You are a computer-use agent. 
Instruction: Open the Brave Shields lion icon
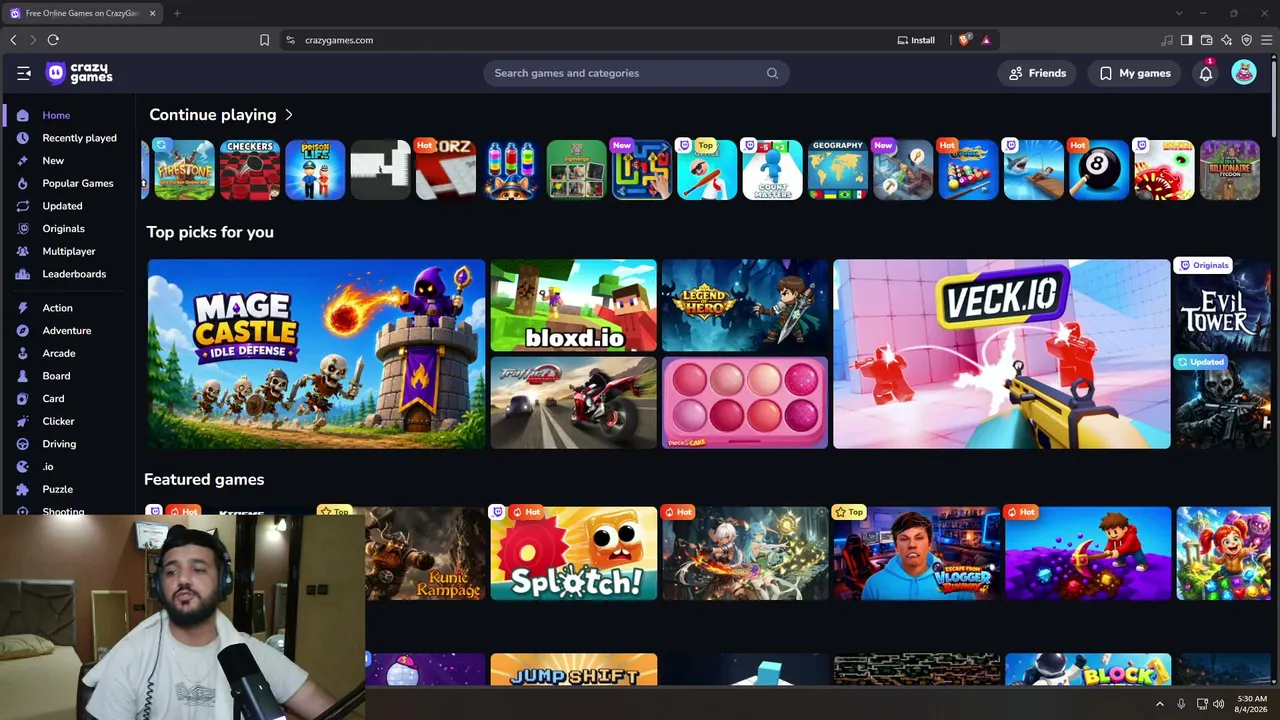point(964,40)
